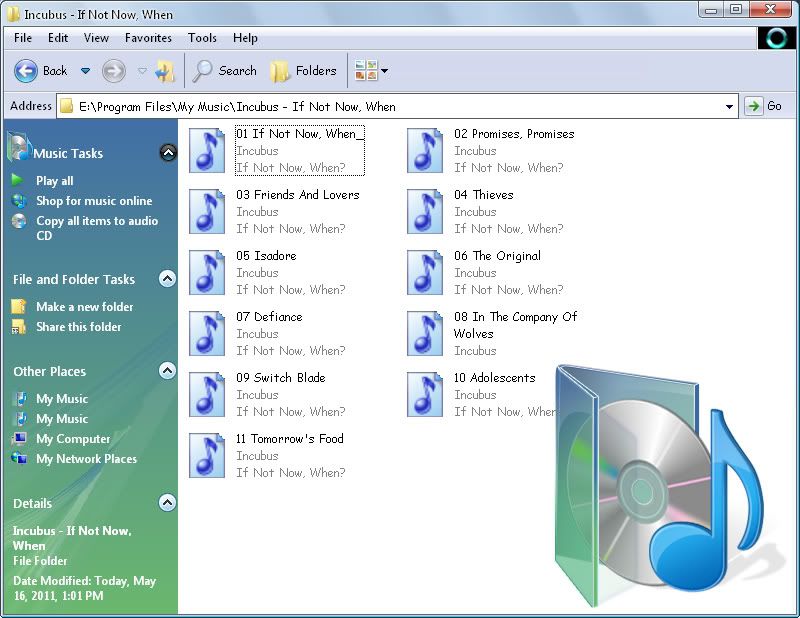Open the Forward history dropdown arrow
This screenshot has height=618, width=800.
pyautogui.click(x=142, y=71)
